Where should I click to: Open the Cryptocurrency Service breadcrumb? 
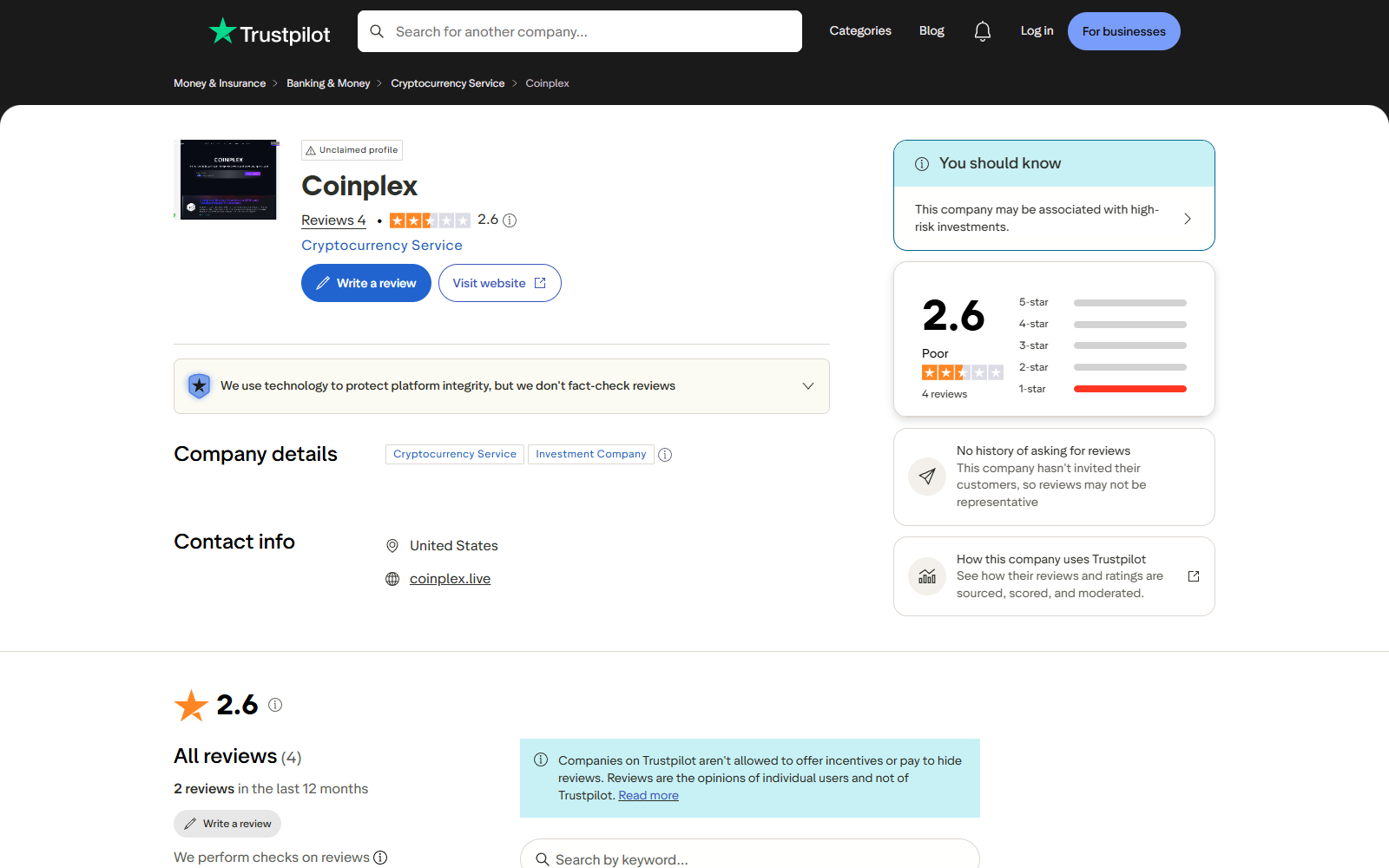448,83
